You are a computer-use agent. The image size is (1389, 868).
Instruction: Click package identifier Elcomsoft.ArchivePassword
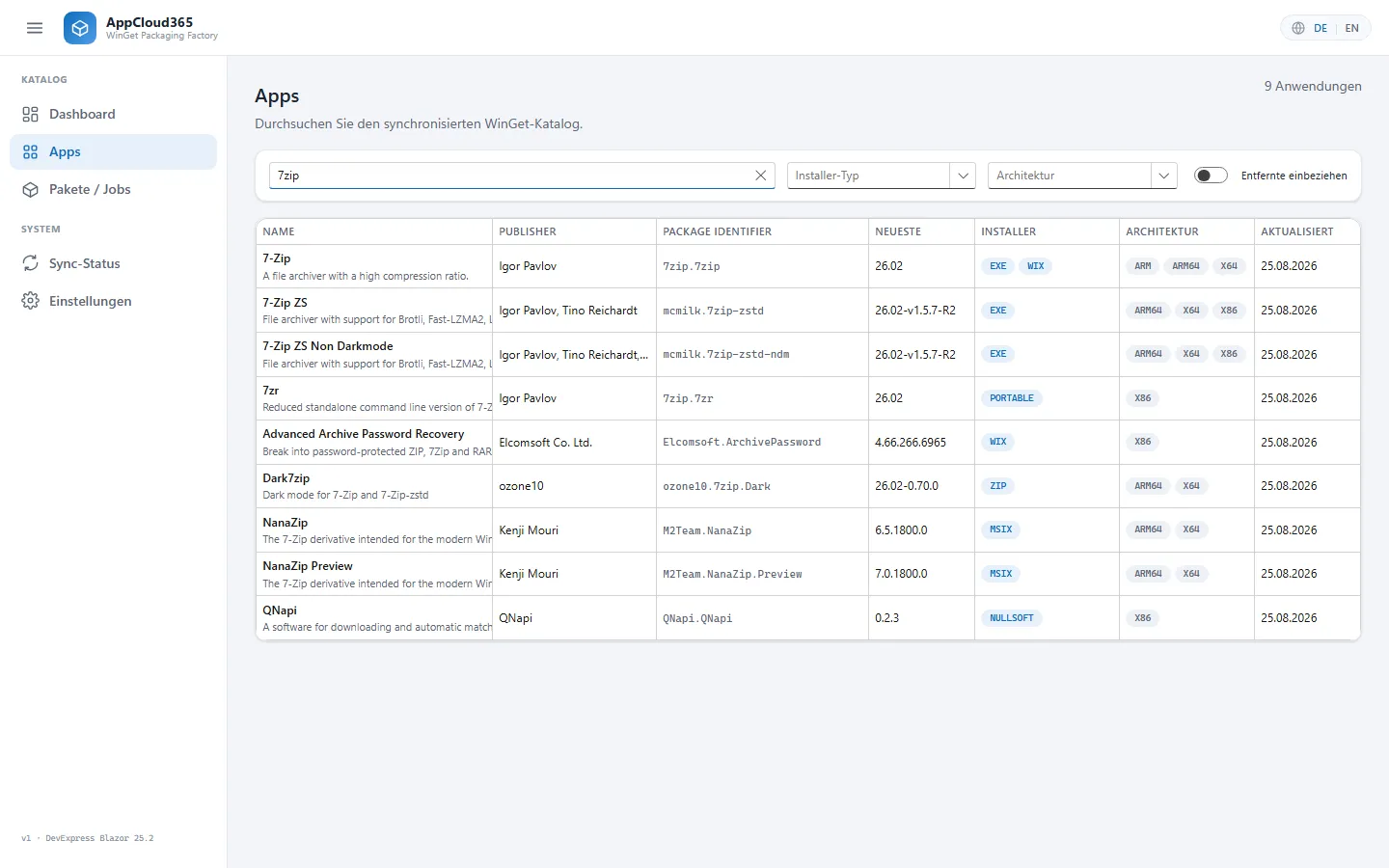[742, 443]
